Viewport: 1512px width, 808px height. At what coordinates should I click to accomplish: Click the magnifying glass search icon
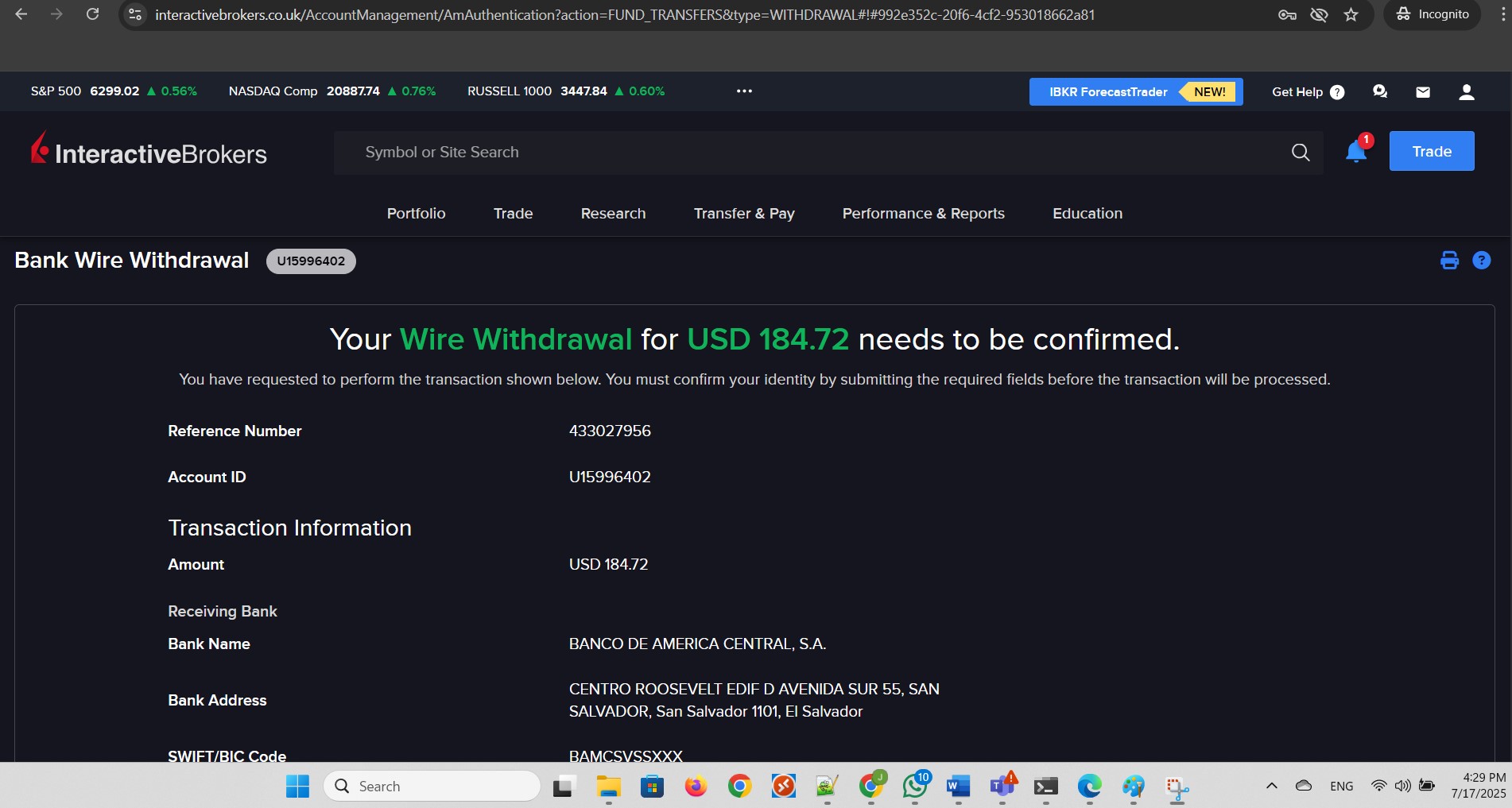point(1301,153)
